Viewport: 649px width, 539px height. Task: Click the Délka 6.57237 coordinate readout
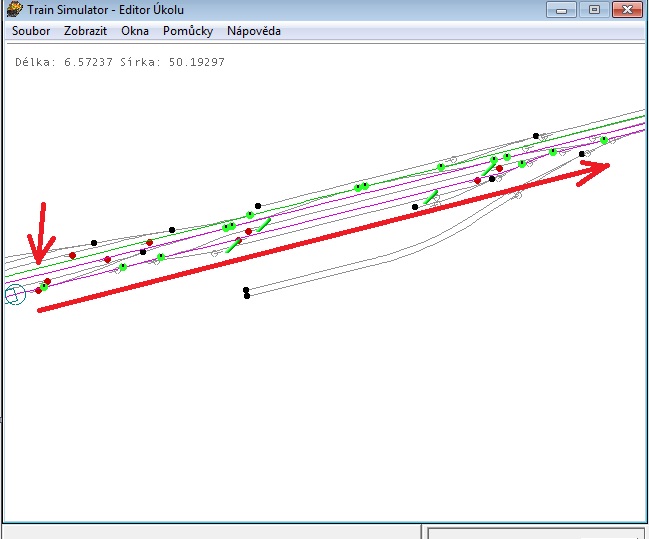click(x=64, y=62)
